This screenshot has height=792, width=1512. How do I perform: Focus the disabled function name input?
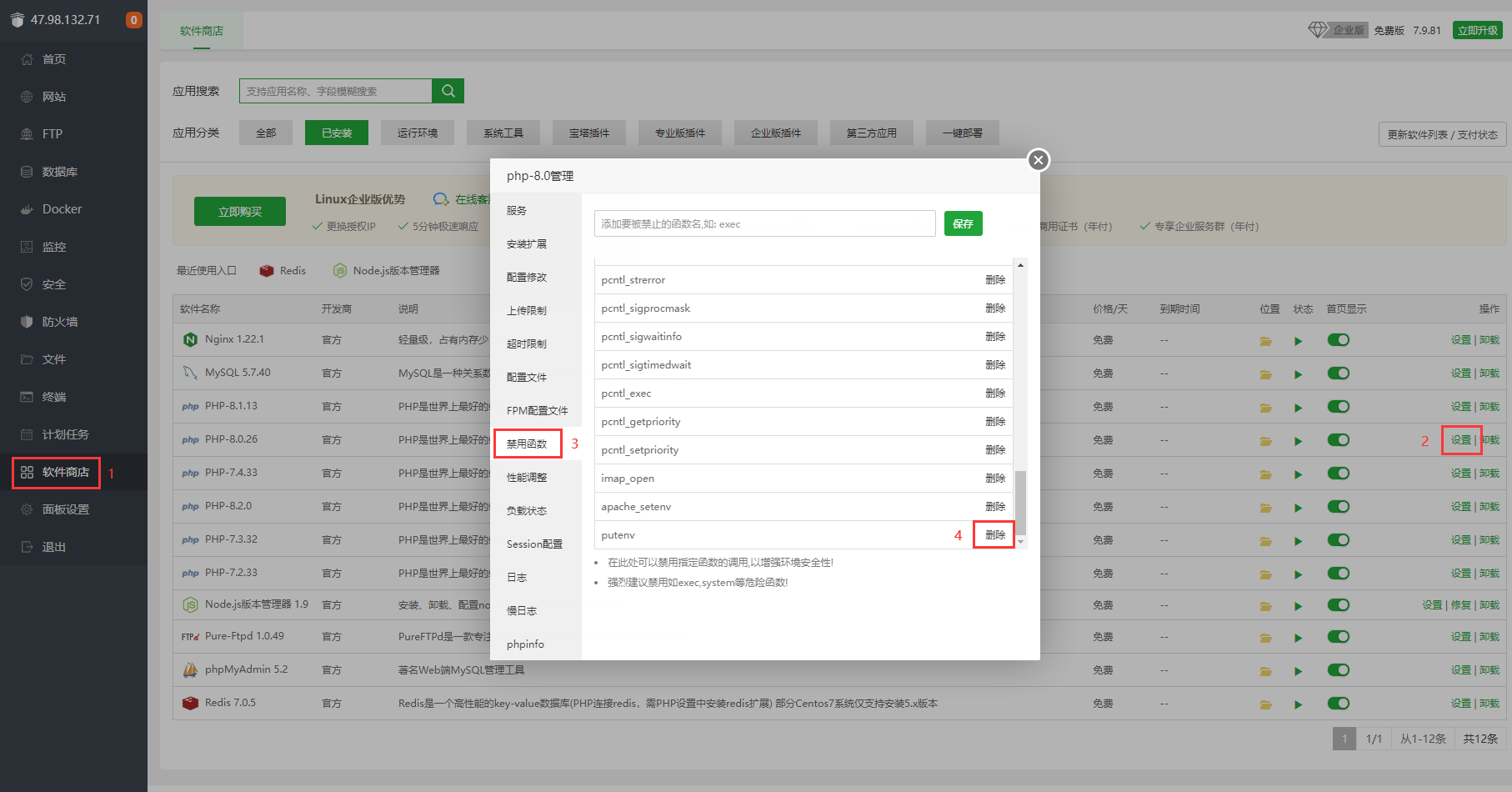click(x=764, y=223)
